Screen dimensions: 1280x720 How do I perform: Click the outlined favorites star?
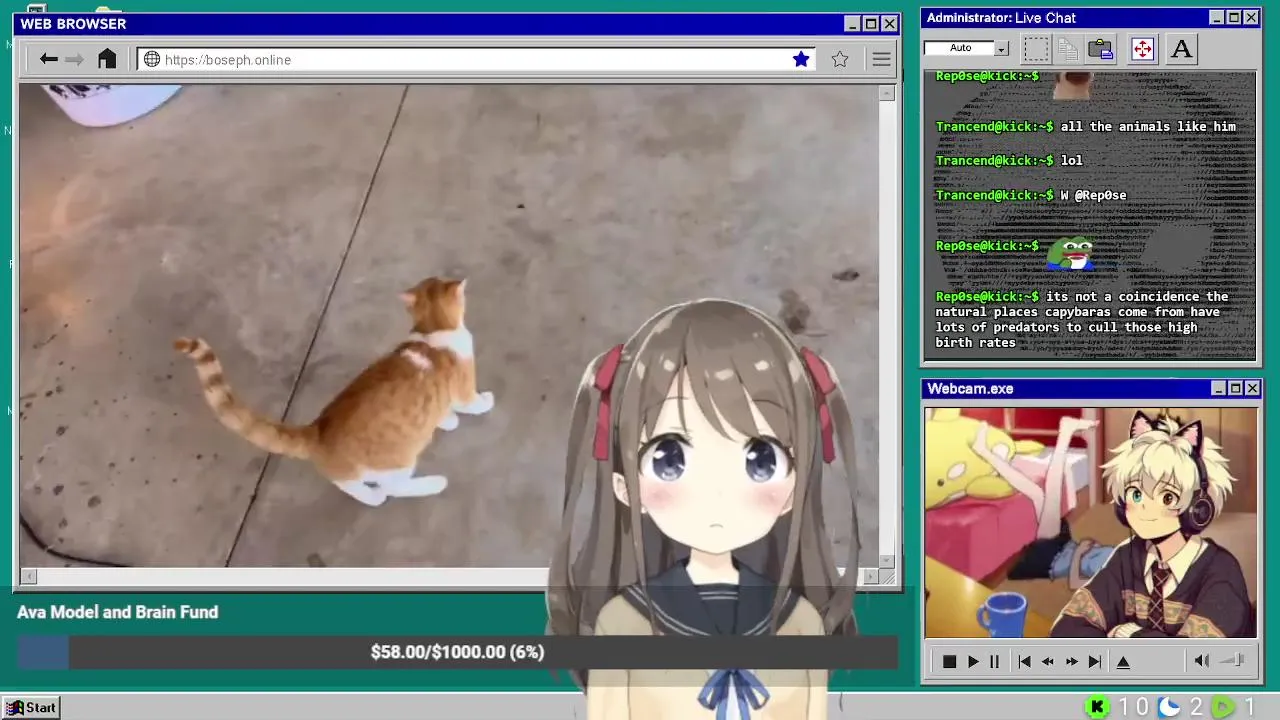[x=840, y=59]
